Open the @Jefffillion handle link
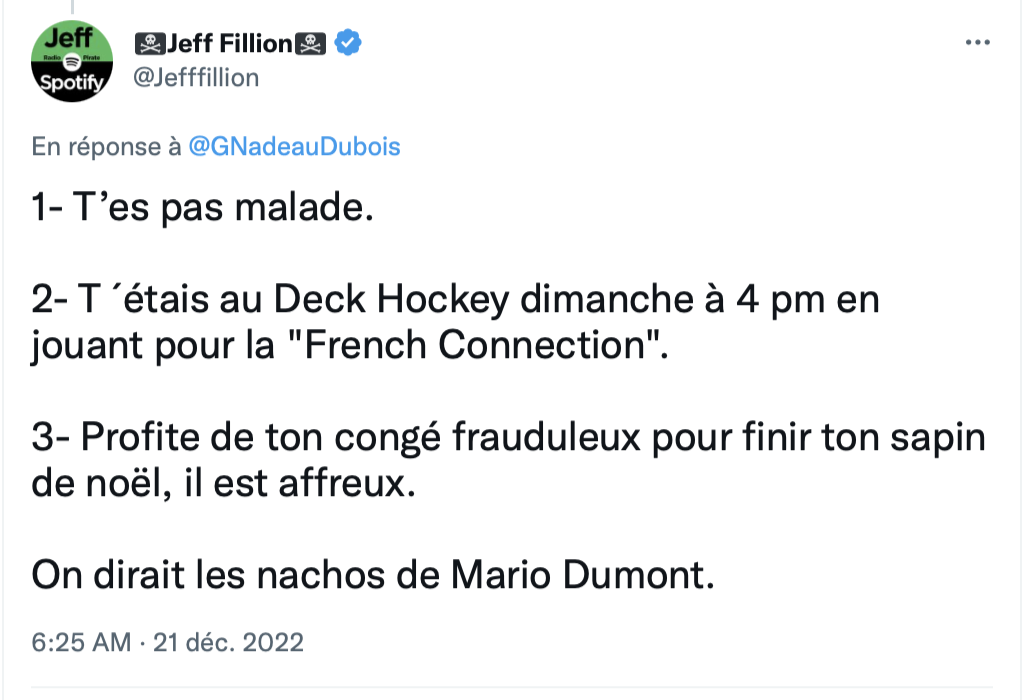 (x=196, y=78)
